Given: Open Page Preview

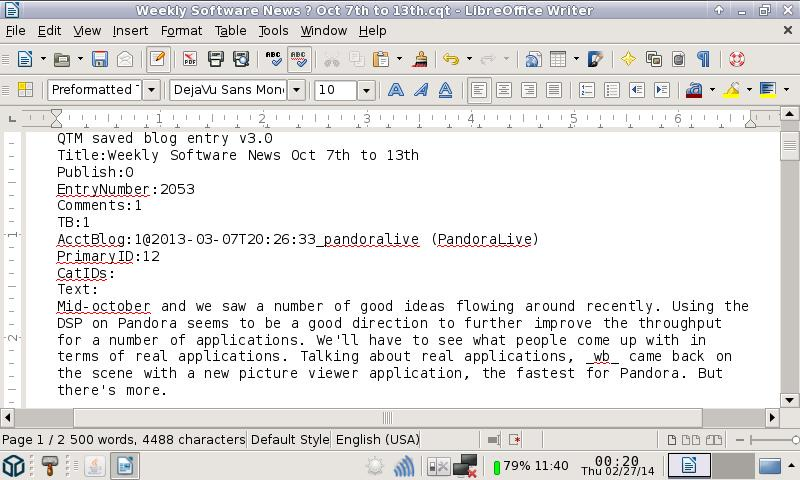Looking at the screenshot, I should 241,59.
